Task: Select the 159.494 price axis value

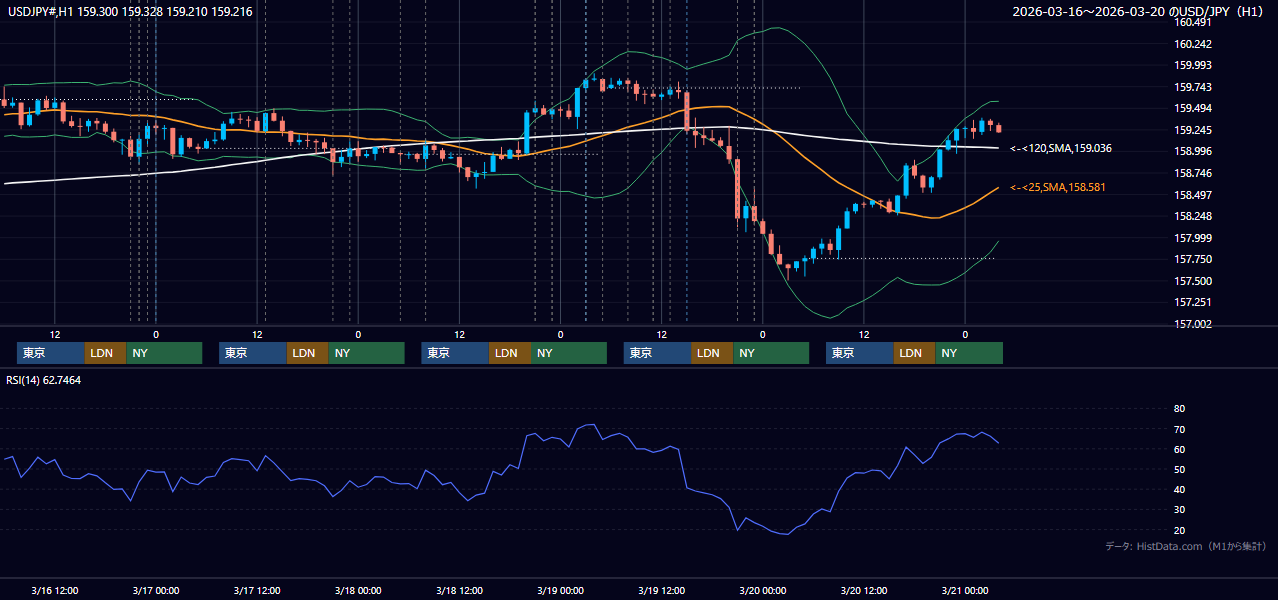Action: 1193,108
